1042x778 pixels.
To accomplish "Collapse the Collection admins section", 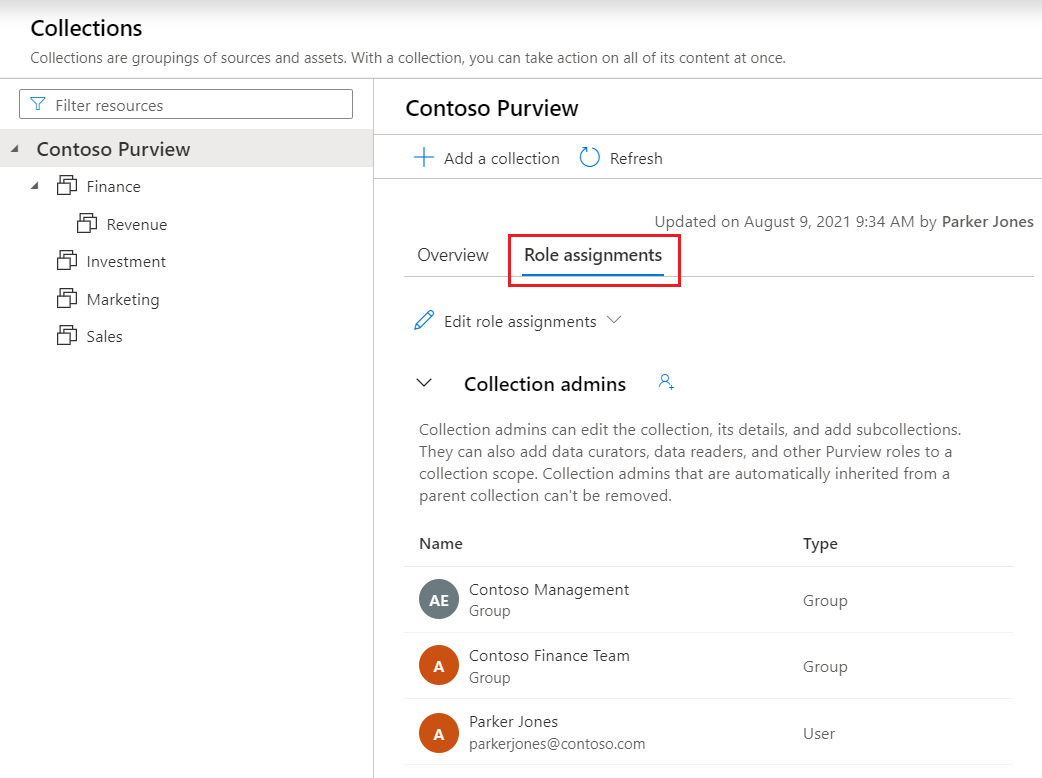I will click(423, 383).
